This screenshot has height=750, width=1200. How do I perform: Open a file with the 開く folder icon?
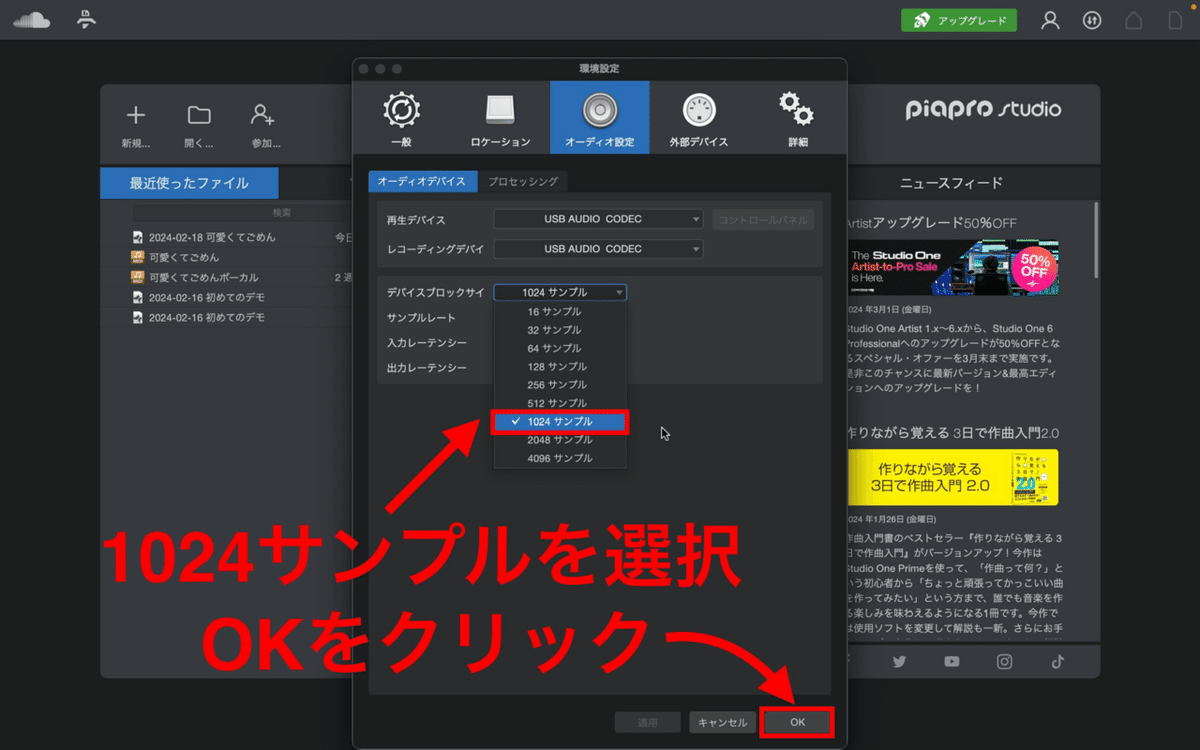199,114
